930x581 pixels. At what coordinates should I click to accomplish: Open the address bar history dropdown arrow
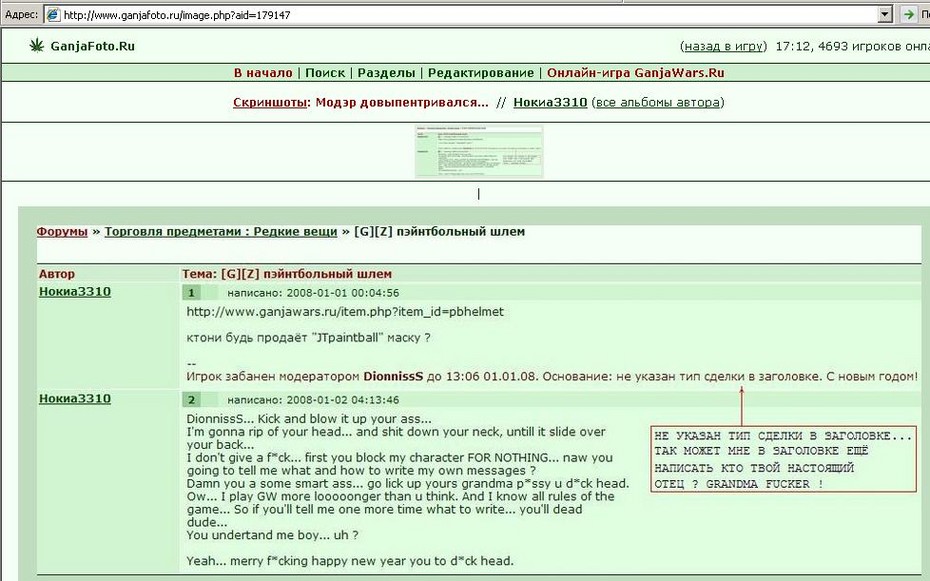(885, 15)
